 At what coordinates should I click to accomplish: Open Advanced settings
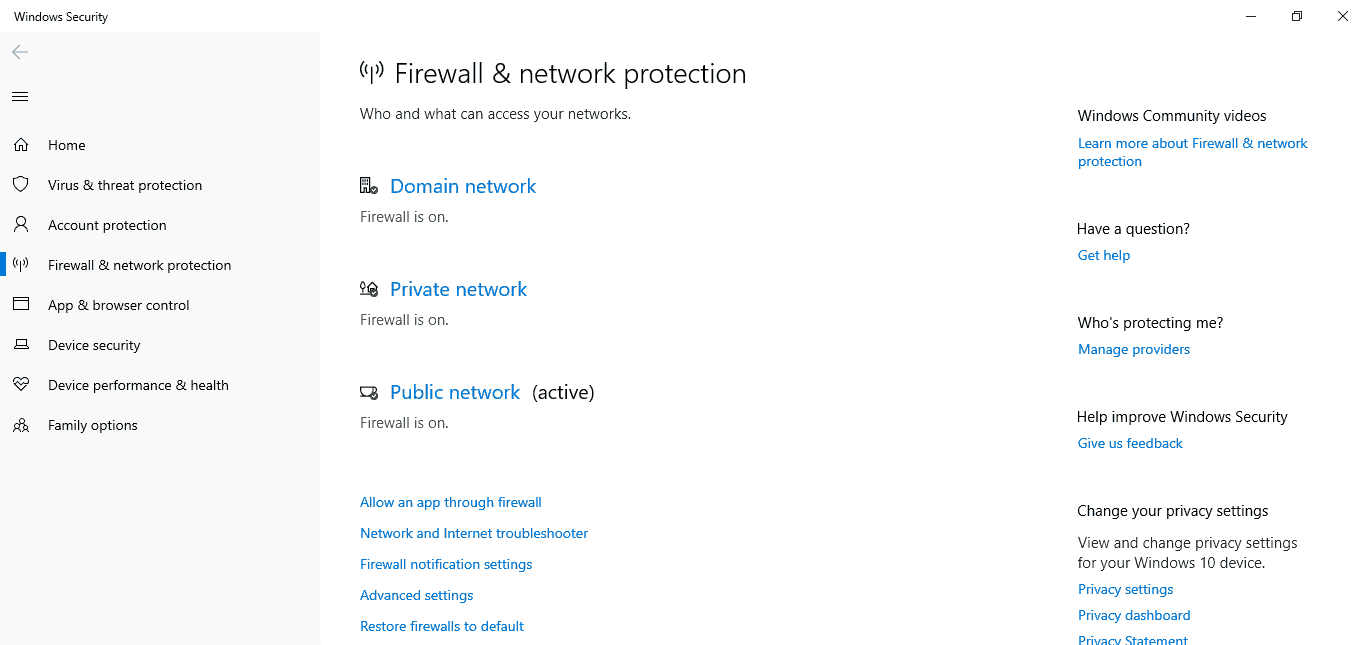tap(416, 594)
